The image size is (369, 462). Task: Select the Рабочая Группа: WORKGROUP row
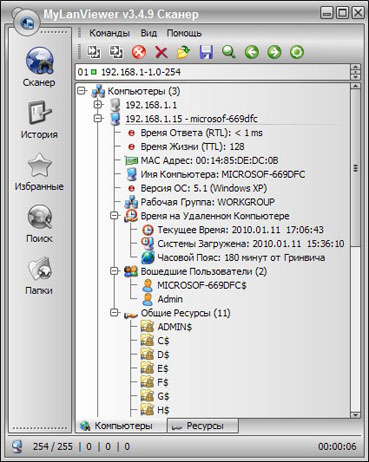click(207, 202)
